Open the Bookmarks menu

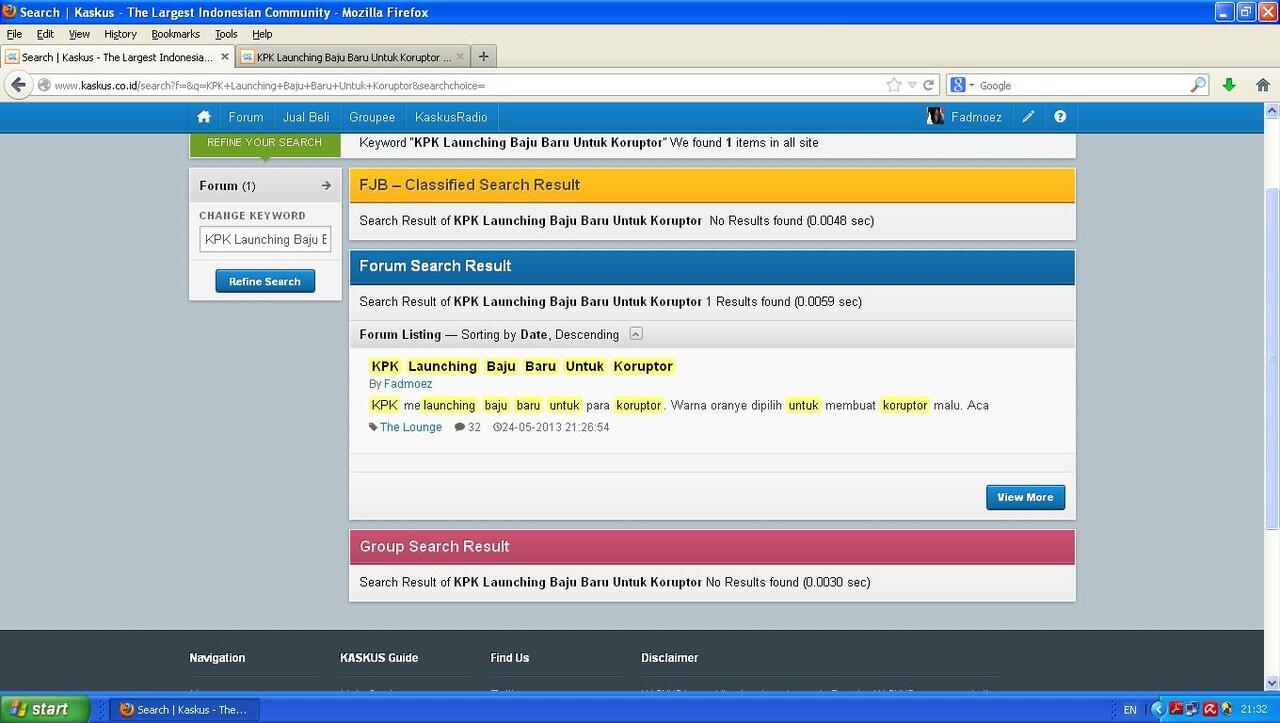175,34
